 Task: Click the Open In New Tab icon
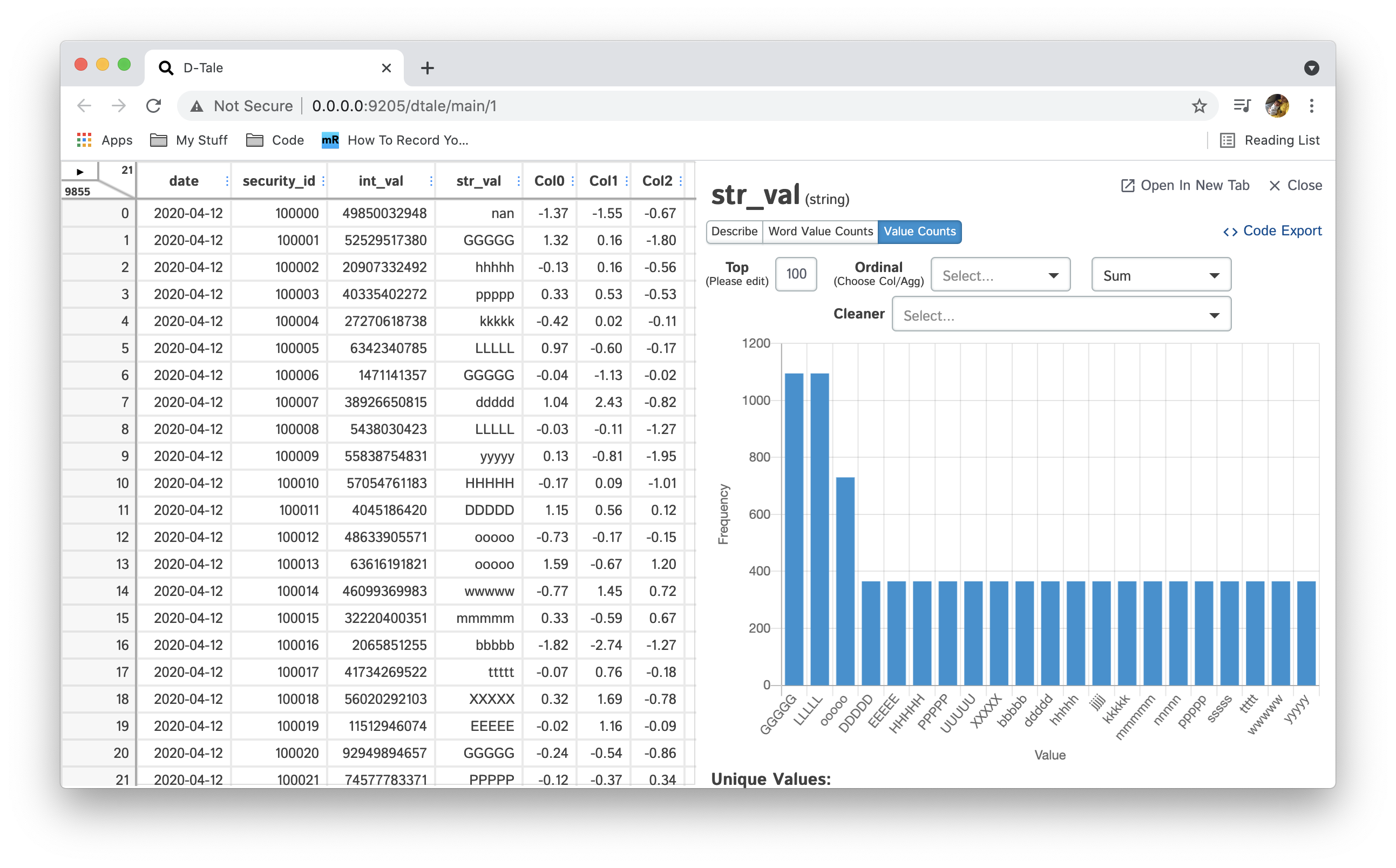(1127, 186)
